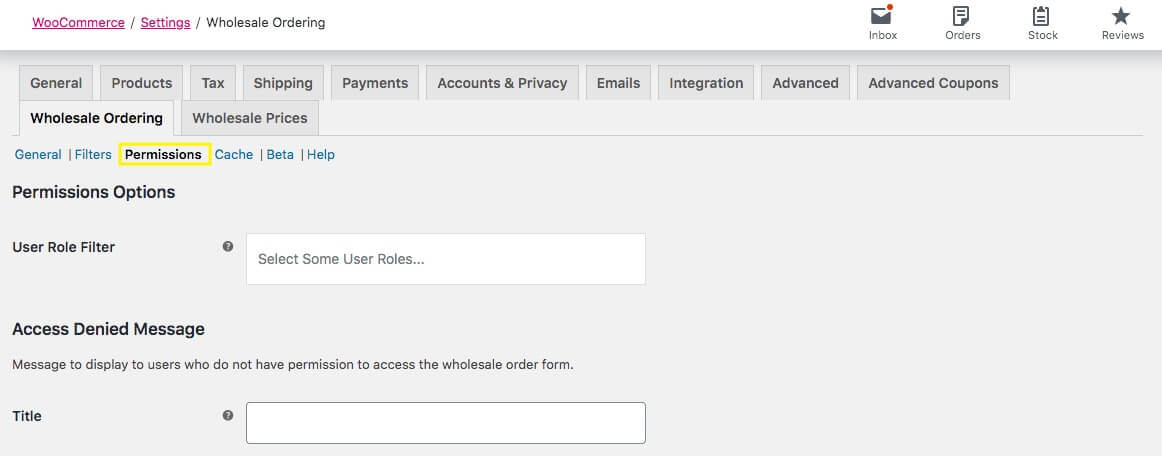Click the Orders icon
Viewport: 1162px width, 456px height.
point(962,18)
